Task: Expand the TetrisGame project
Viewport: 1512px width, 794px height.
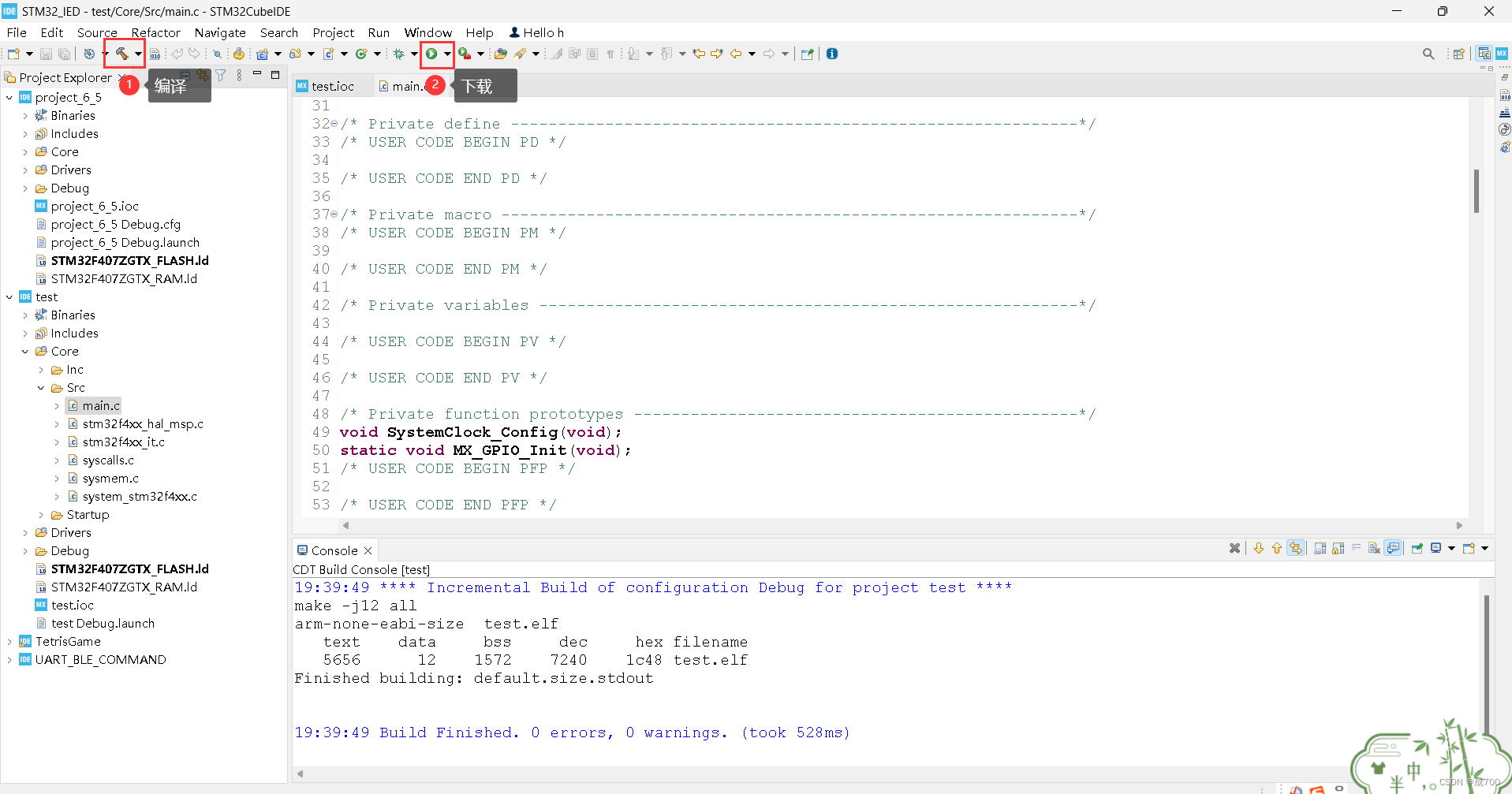Action: tap(9, 642)
